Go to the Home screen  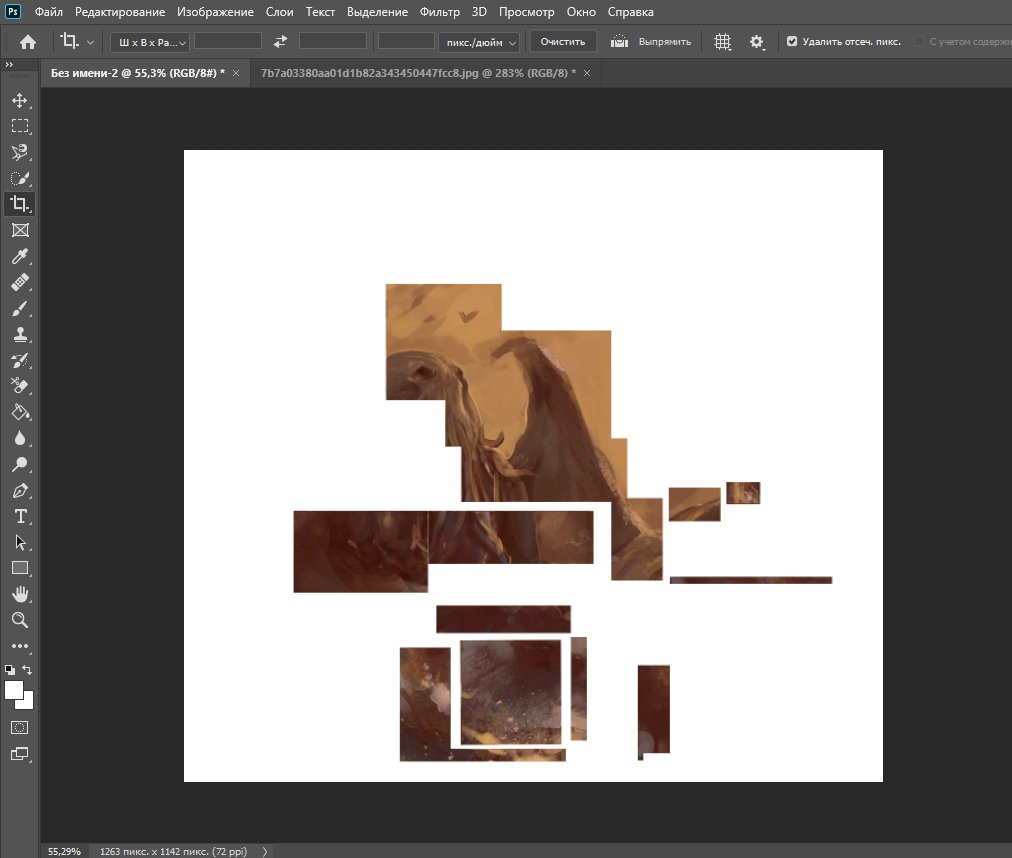coord(28,42)
